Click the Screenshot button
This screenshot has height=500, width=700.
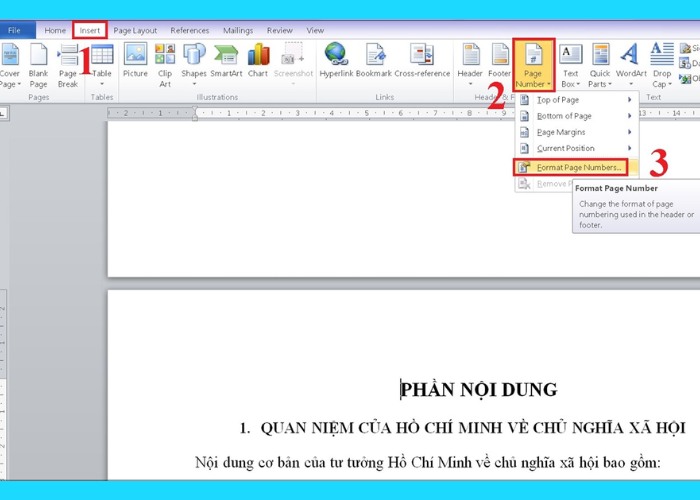pyautogui.click(x=293, y=65)
